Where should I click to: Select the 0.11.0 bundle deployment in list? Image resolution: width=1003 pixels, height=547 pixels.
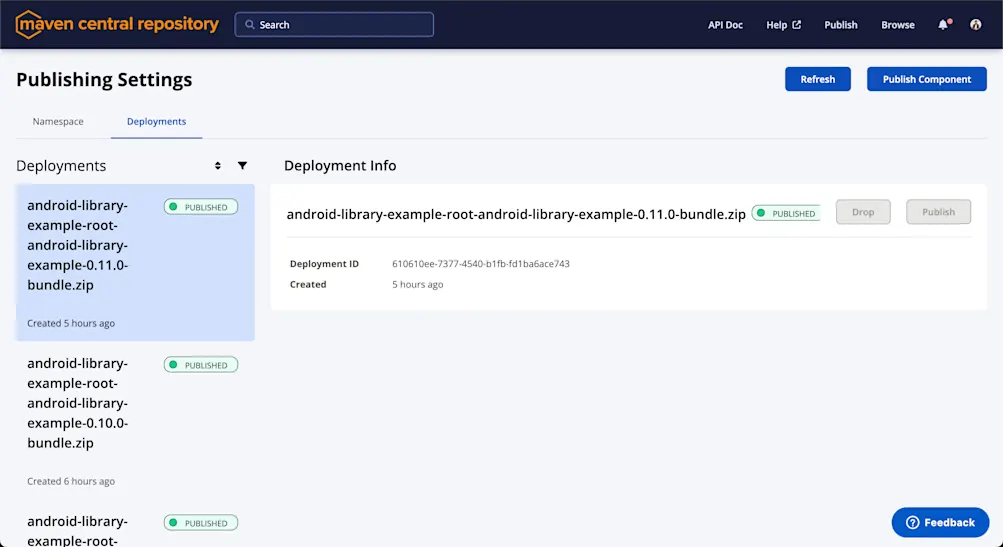[x=135, y=262]
